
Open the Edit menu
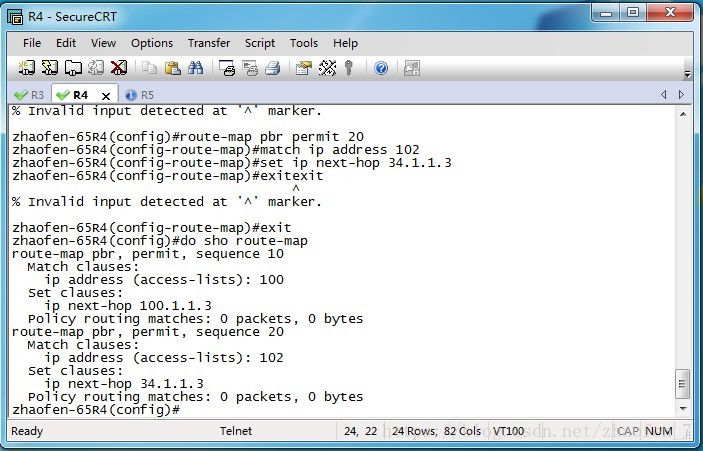pos(65,43)
